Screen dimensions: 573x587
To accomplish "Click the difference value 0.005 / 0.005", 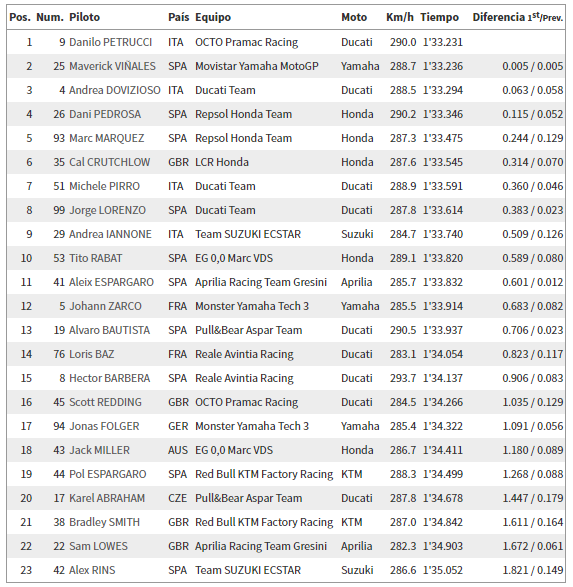I will click(533, 66).
